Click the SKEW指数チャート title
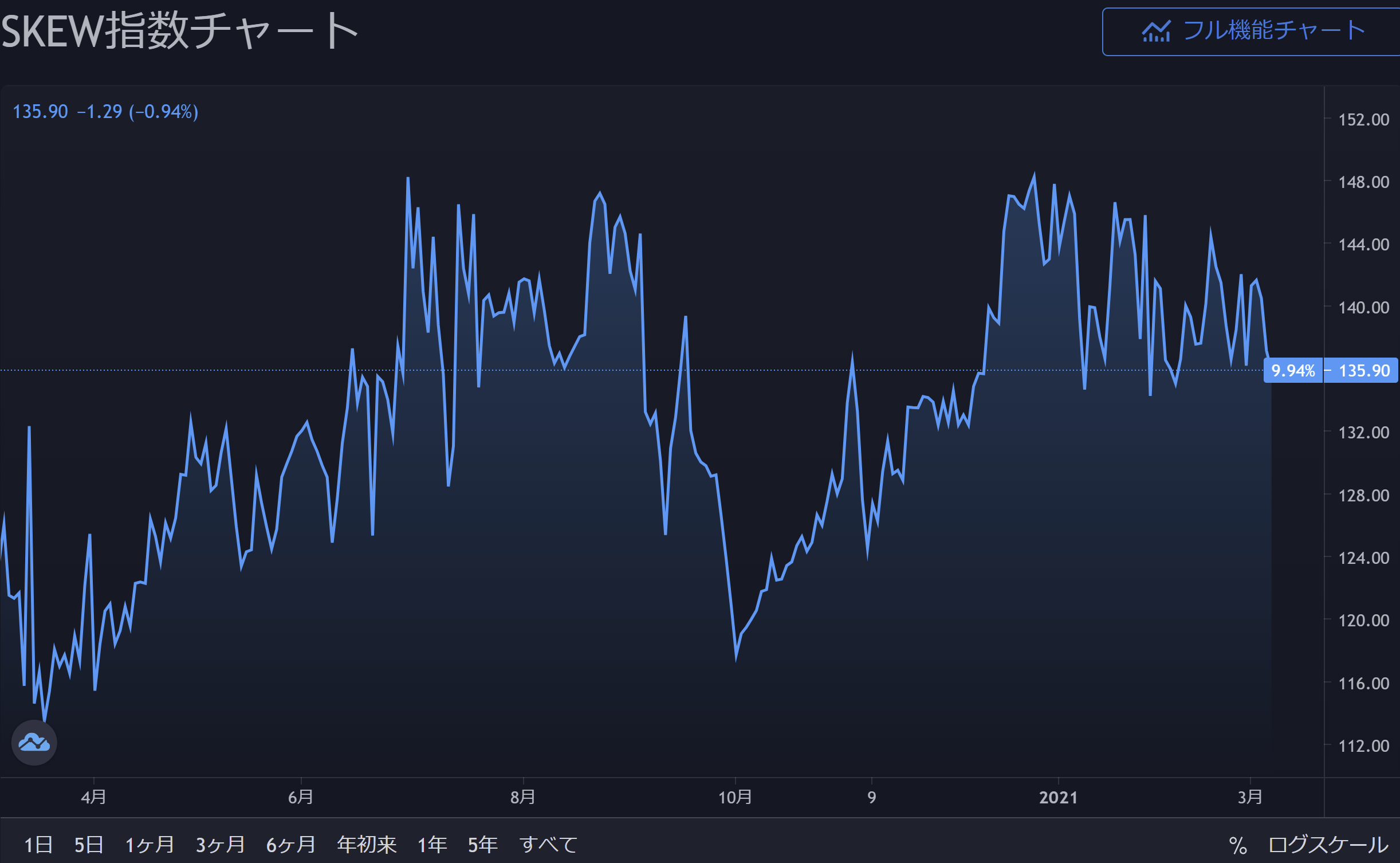Viewport: 1400px width, 863px height. [179, 31]
